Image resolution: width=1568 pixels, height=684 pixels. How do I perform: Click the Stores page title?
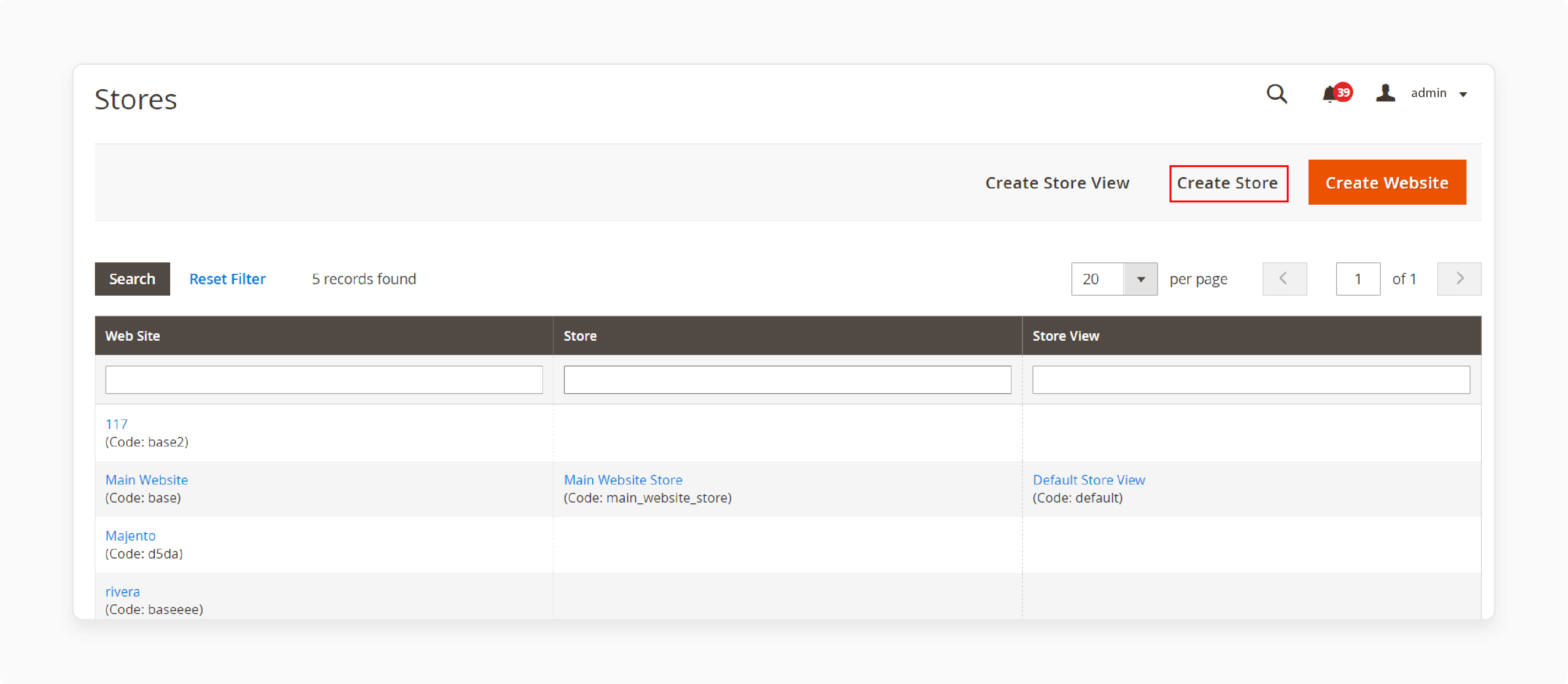tap(136, 99)
